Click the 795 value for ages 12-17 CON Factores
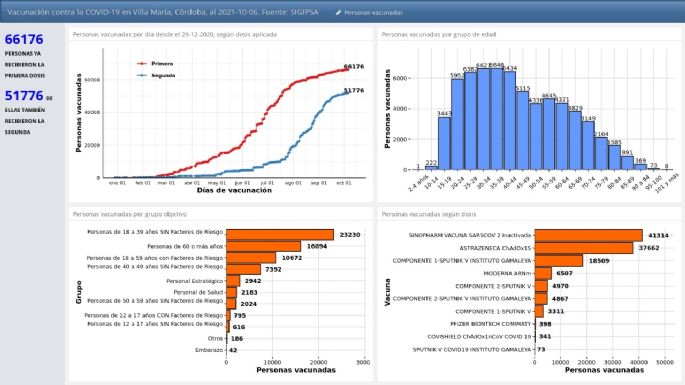The image size is (685, 385). (239, 315)
